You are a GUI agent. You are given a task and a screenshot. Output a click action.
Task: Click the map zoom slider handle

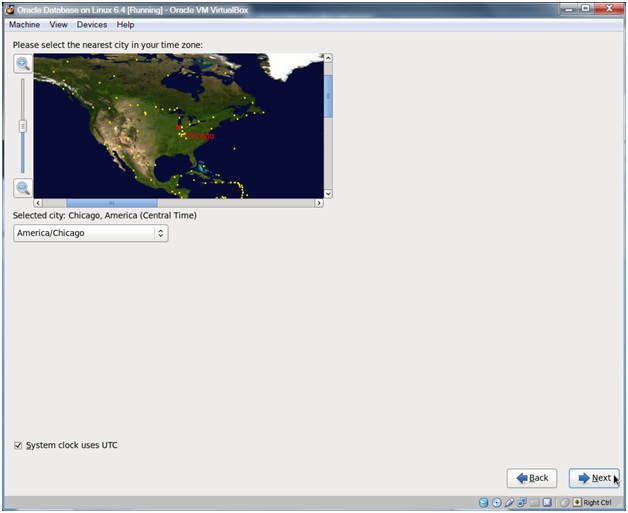(22, 126)
